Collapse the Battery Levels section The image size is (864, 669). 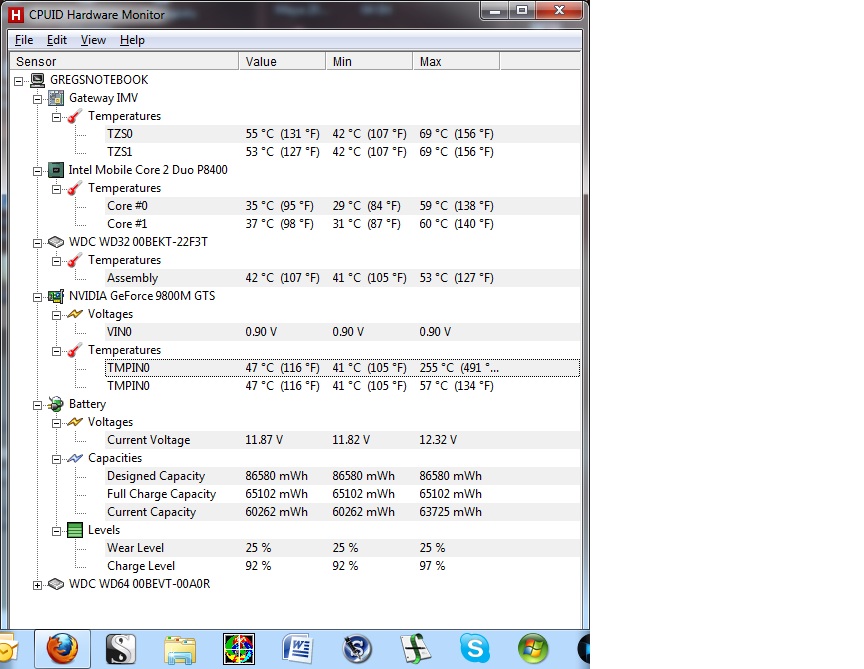(x=56, y=531)
